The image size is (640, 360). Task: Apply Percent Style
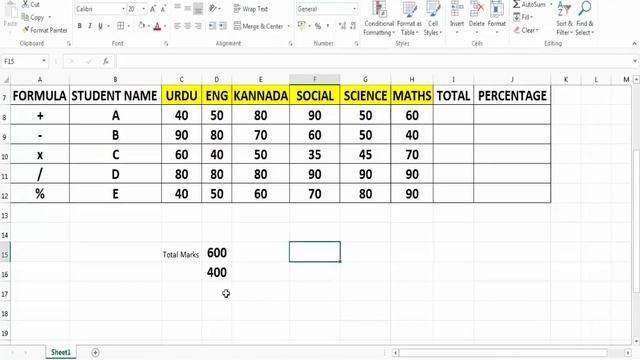pyautogui.click(x=318, y=26)
